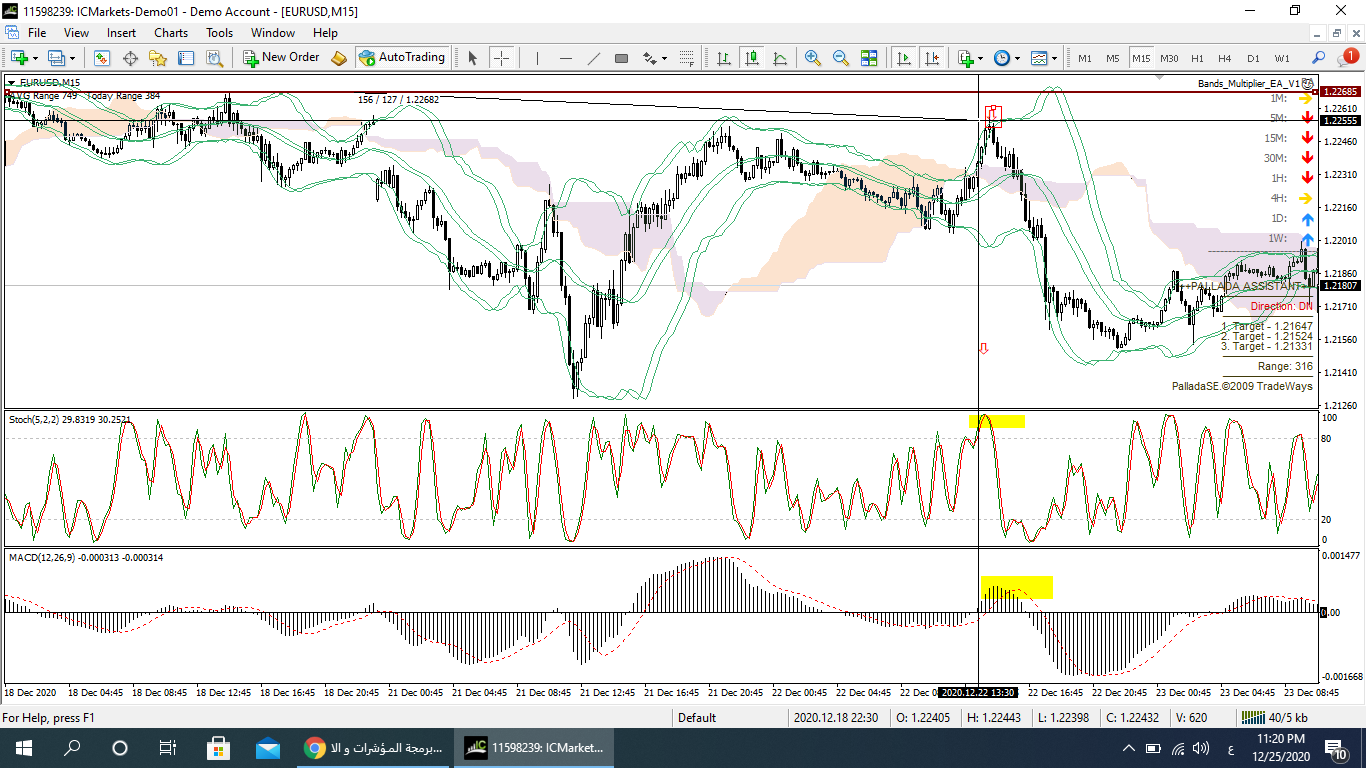The image size is (1366, 768).
Task: Open the search magnifier icon
Action: [1318, 58]
